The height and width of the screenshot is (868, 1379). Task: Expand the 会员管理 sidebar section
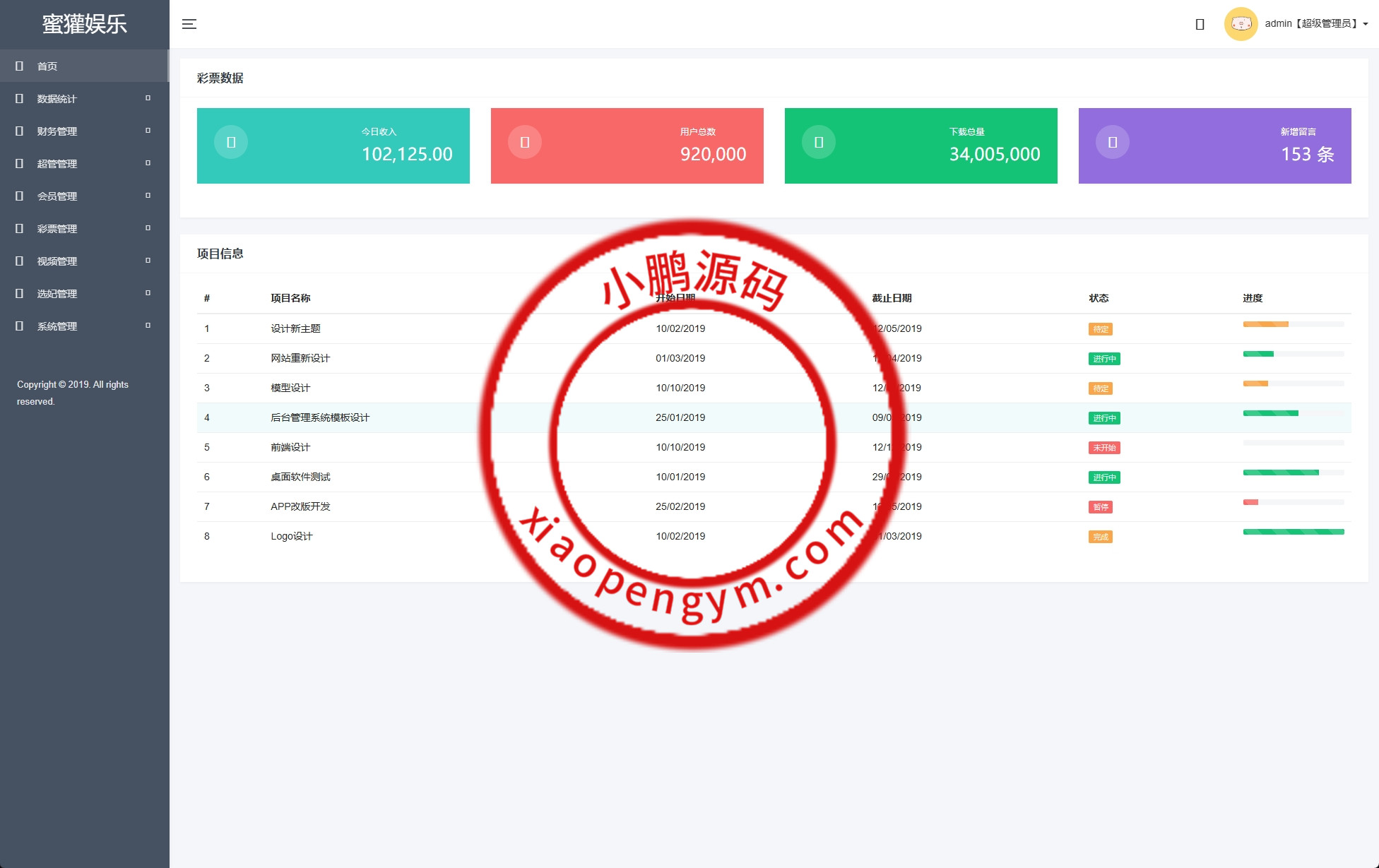pyautogui.click(x=57, y=196)
